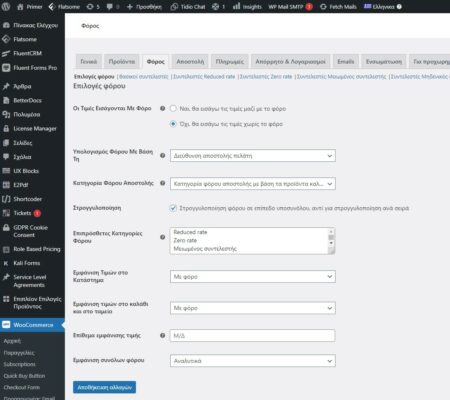Click the help icon beside Επίθεμα εμφάνισης τιμής
This screenshot has width=450, height=400.
coord(163,335)
